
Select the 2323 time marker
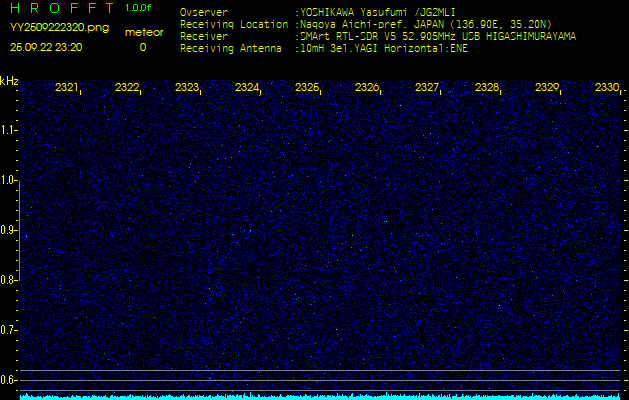pyautogui.click(x=187, y=88)
